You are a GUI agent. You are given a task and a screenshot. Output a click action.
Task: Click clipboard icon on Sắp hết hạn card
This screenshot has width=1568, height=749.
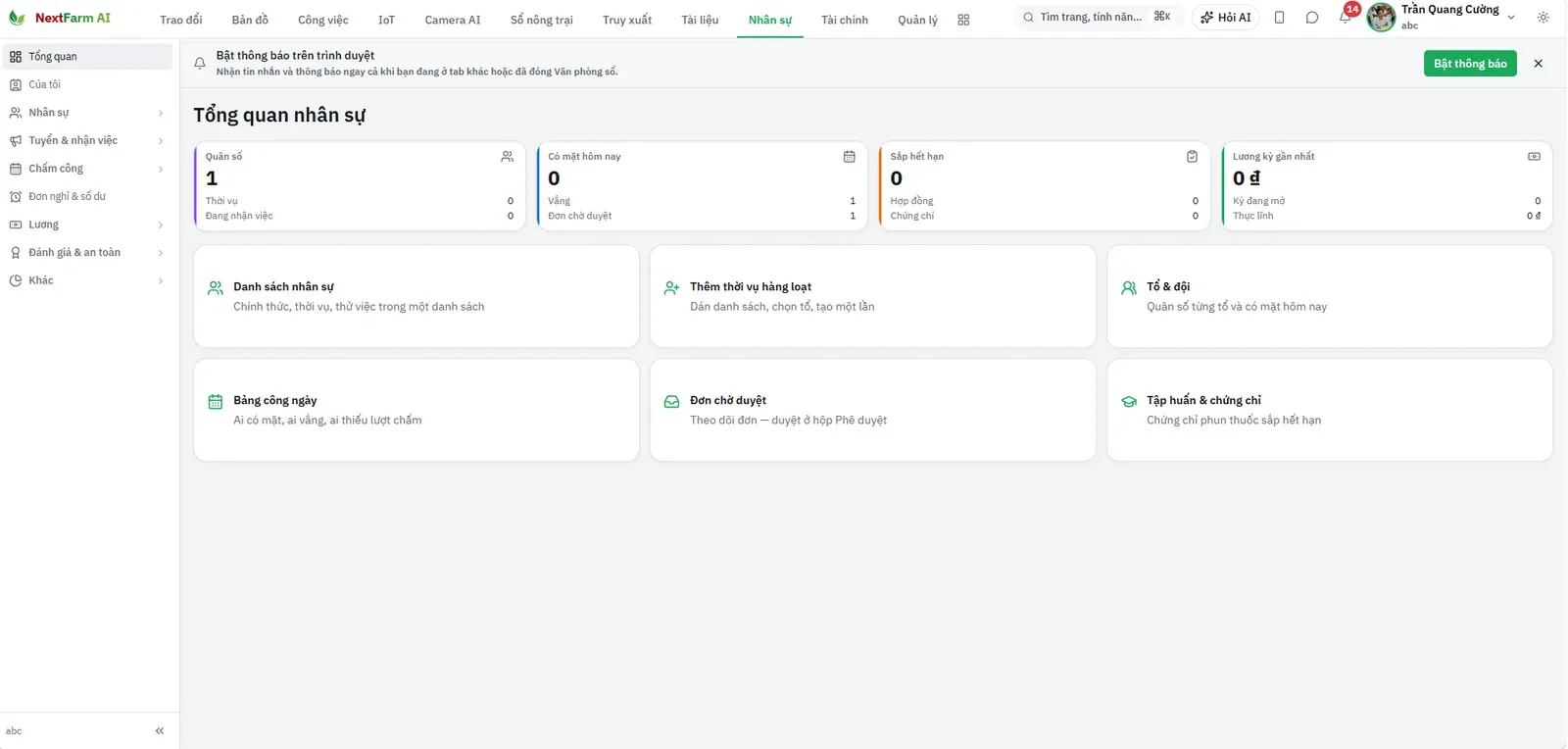[1192, 156]
